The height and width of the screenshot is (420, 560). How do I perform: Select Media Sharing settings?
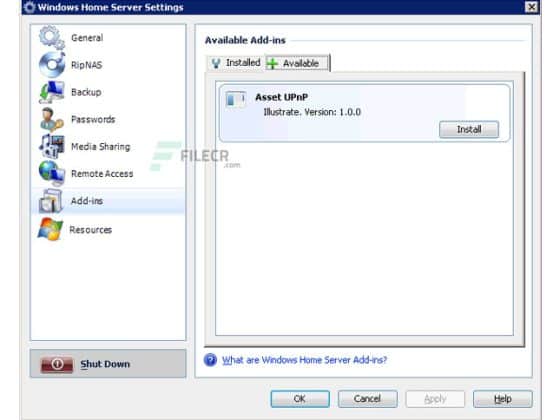[100, 146]
